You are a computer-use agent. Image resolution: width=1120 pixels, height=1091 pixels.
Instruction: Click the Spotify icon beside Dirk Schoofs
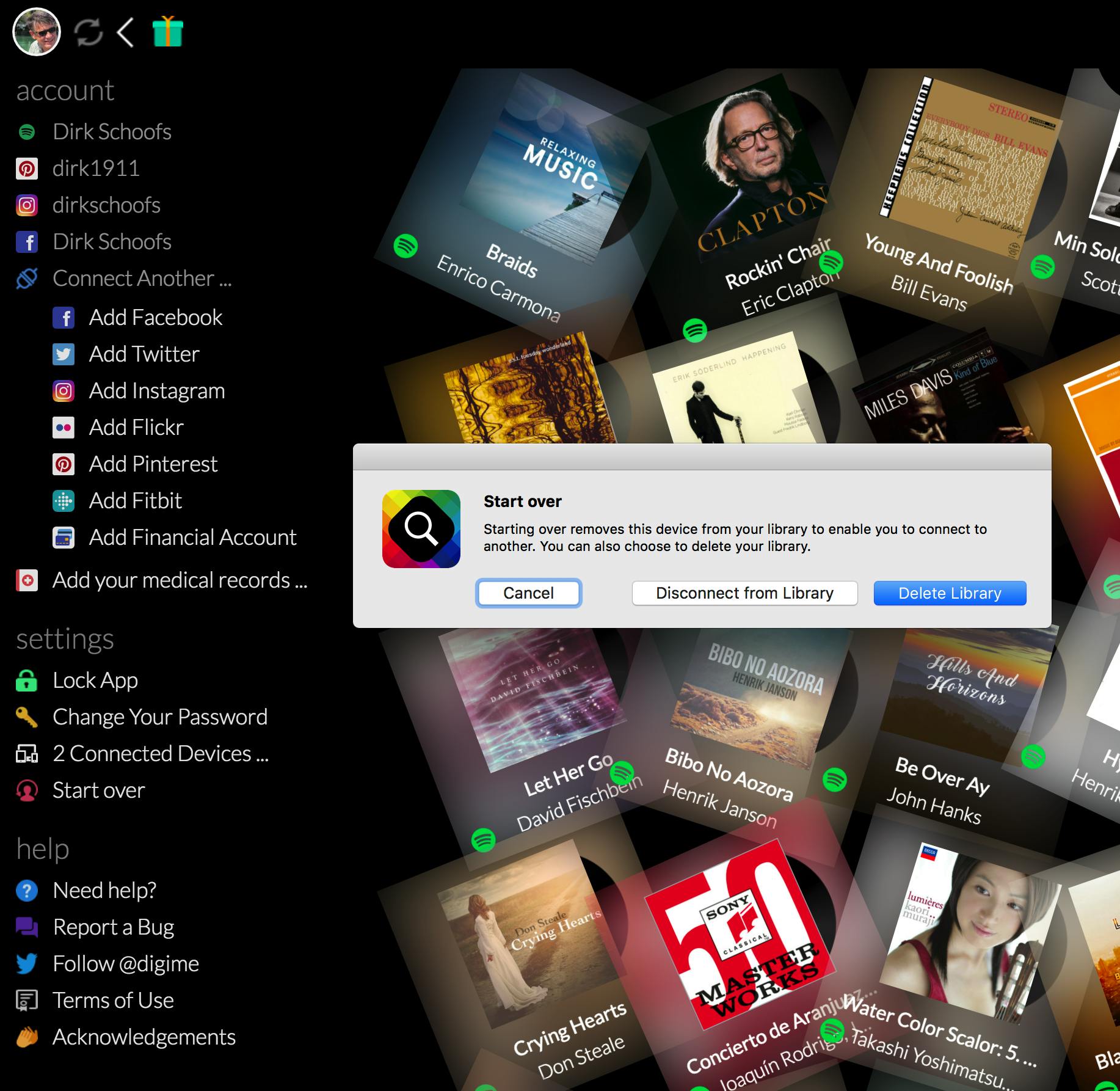point(27,132)
